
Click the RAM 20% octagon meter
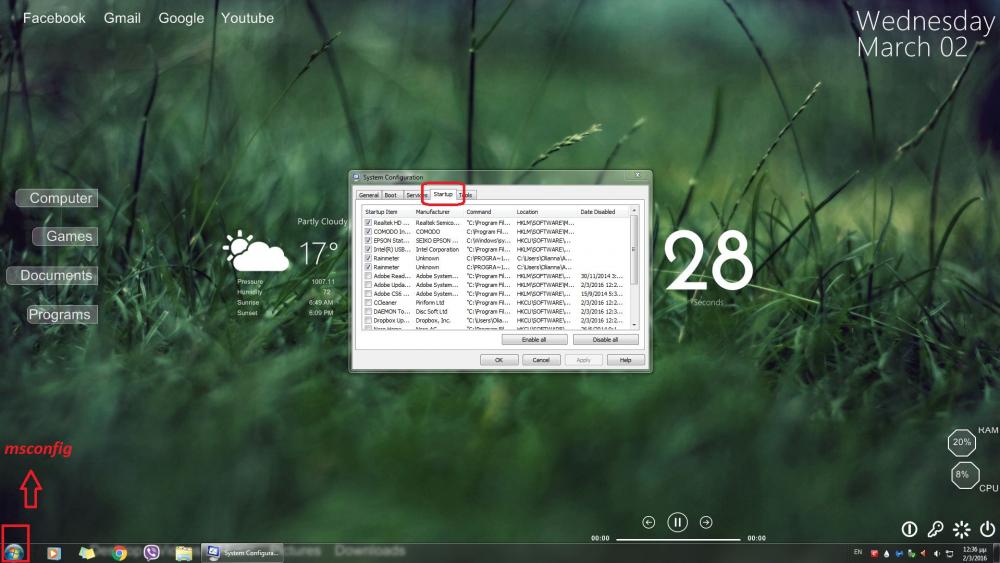coord(962,442)
